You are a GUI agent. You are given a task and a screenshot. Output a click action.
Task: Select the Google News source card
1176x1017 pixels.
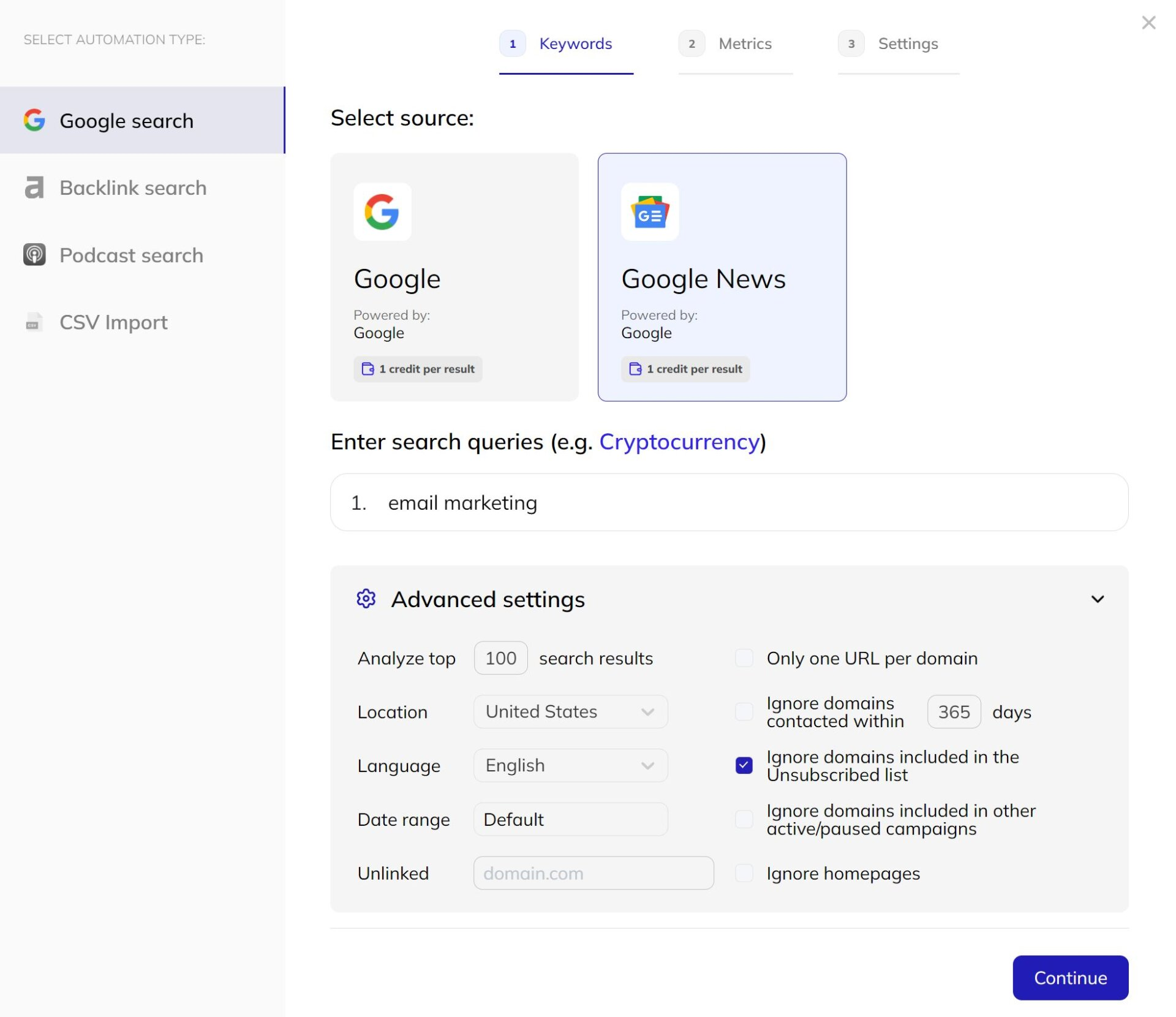(722, 277)
